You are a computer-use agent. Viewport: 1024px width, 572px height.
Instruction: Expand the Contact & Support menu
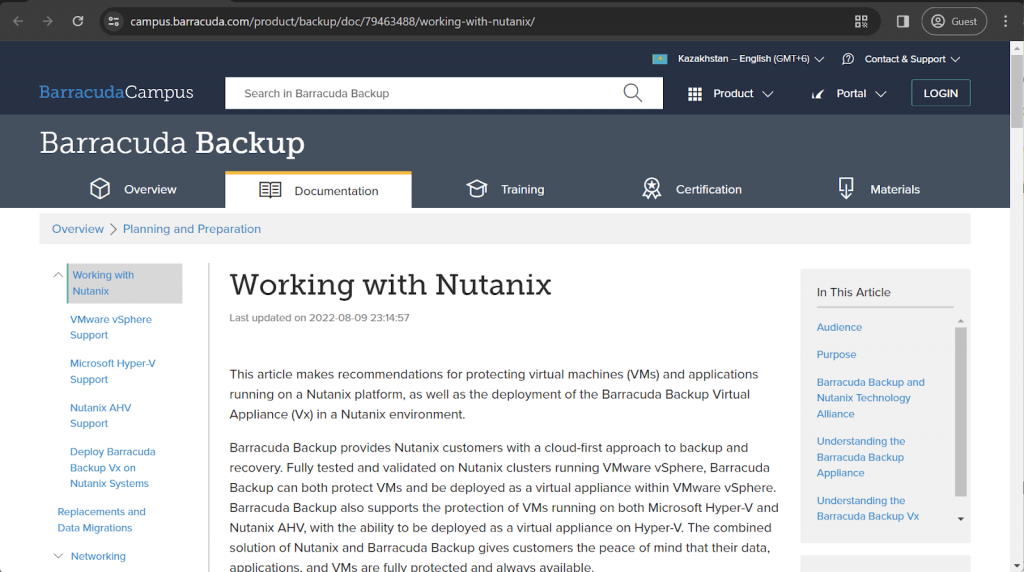[912, 59]
